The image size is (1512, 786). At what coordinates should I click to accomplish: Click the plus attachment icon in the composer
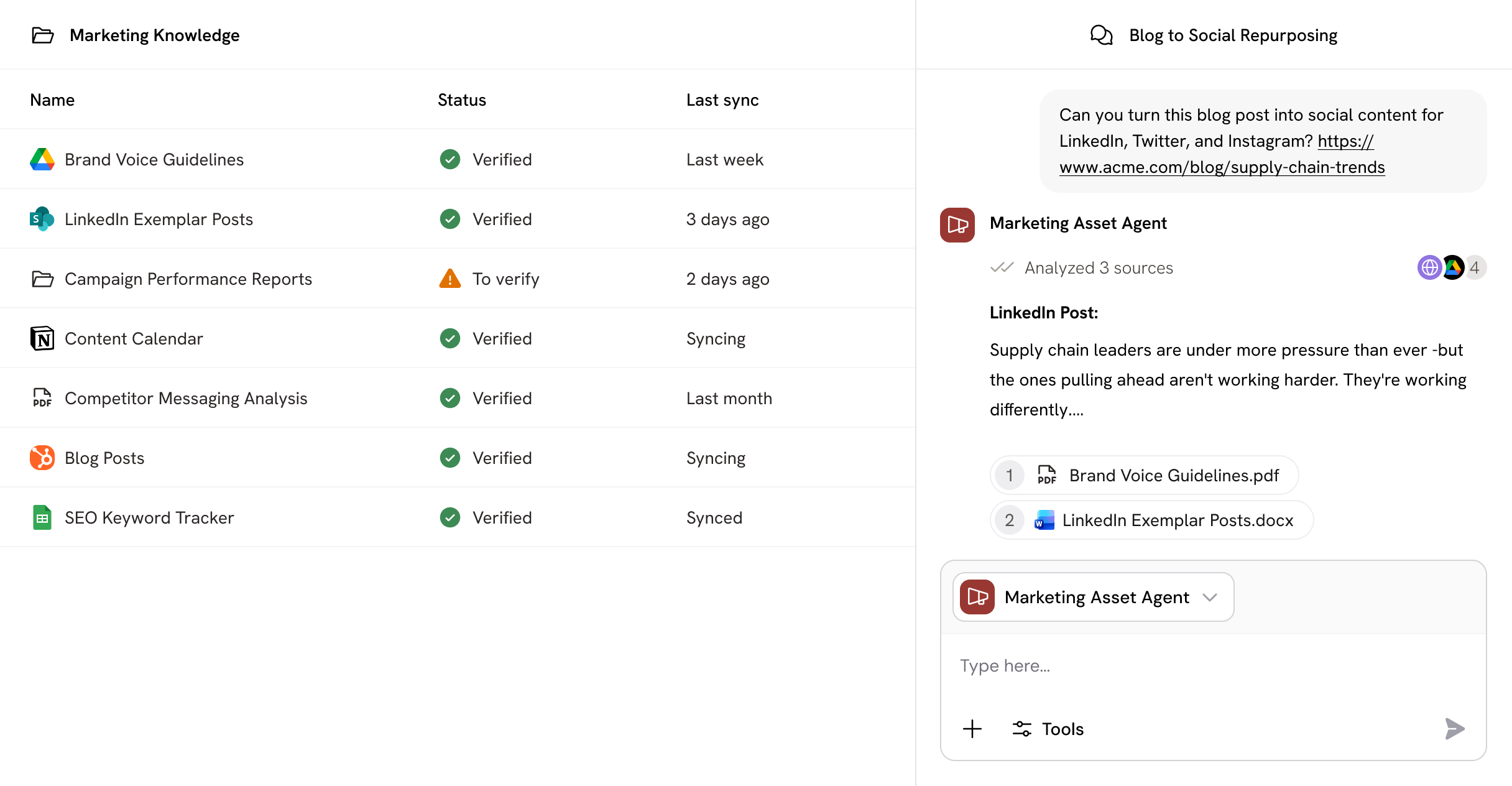pyautogui.click(x=971, y=728)
